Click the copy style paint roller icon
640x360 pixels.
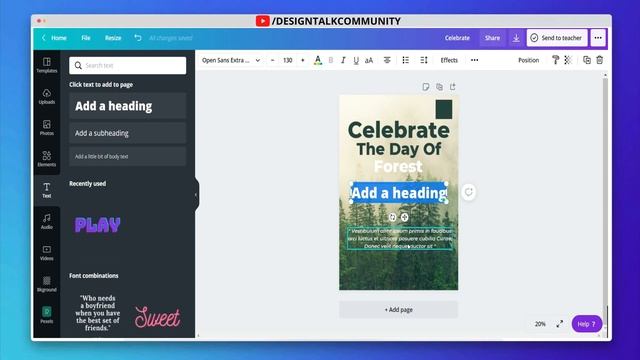[556, 60]
